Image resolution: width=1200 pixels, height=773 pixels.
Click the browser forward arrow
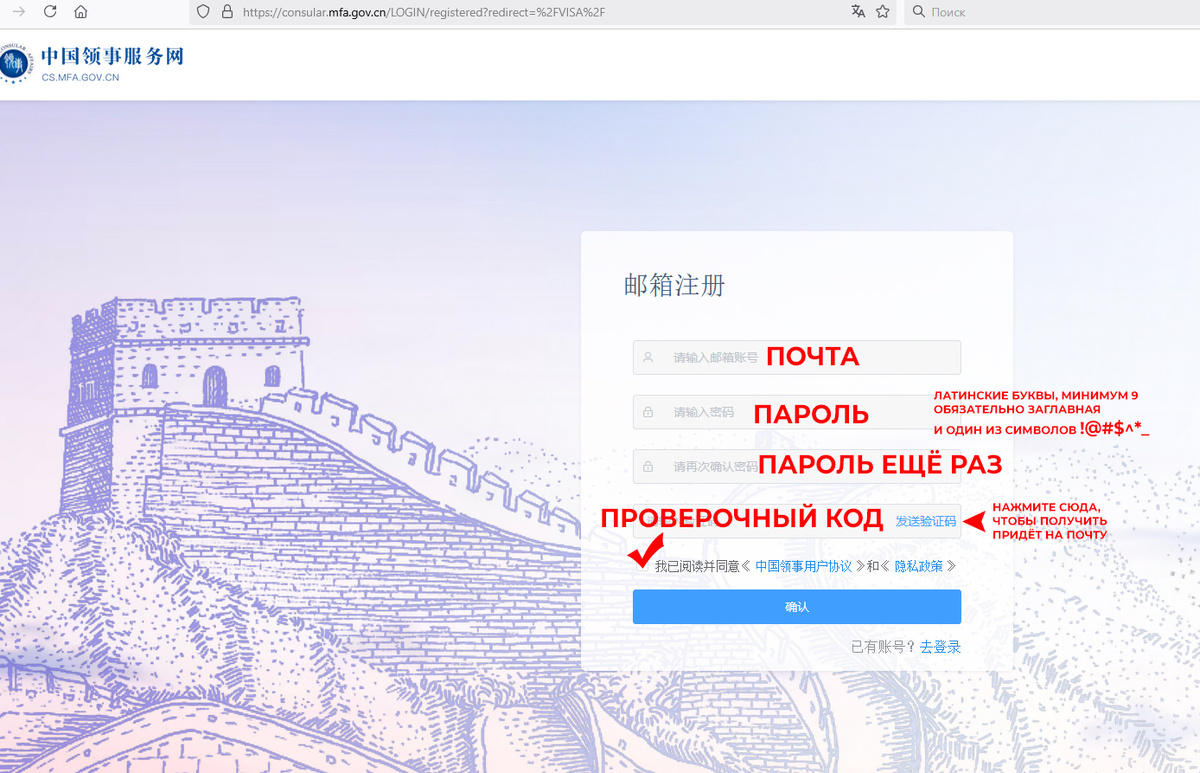tap(18, 12)
